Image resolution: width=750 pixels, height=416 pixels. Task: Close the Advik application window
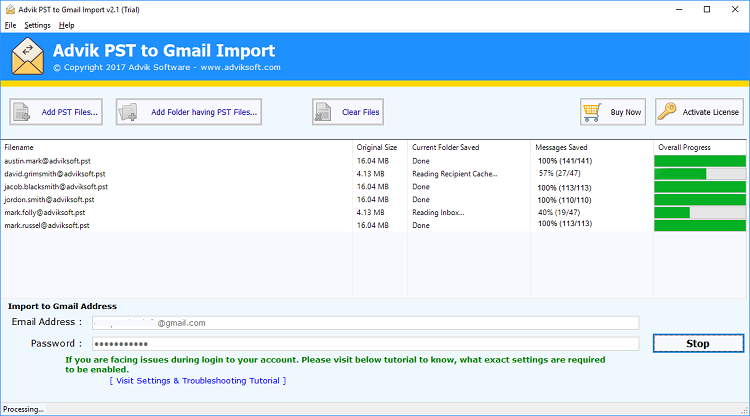coord(735,10)
